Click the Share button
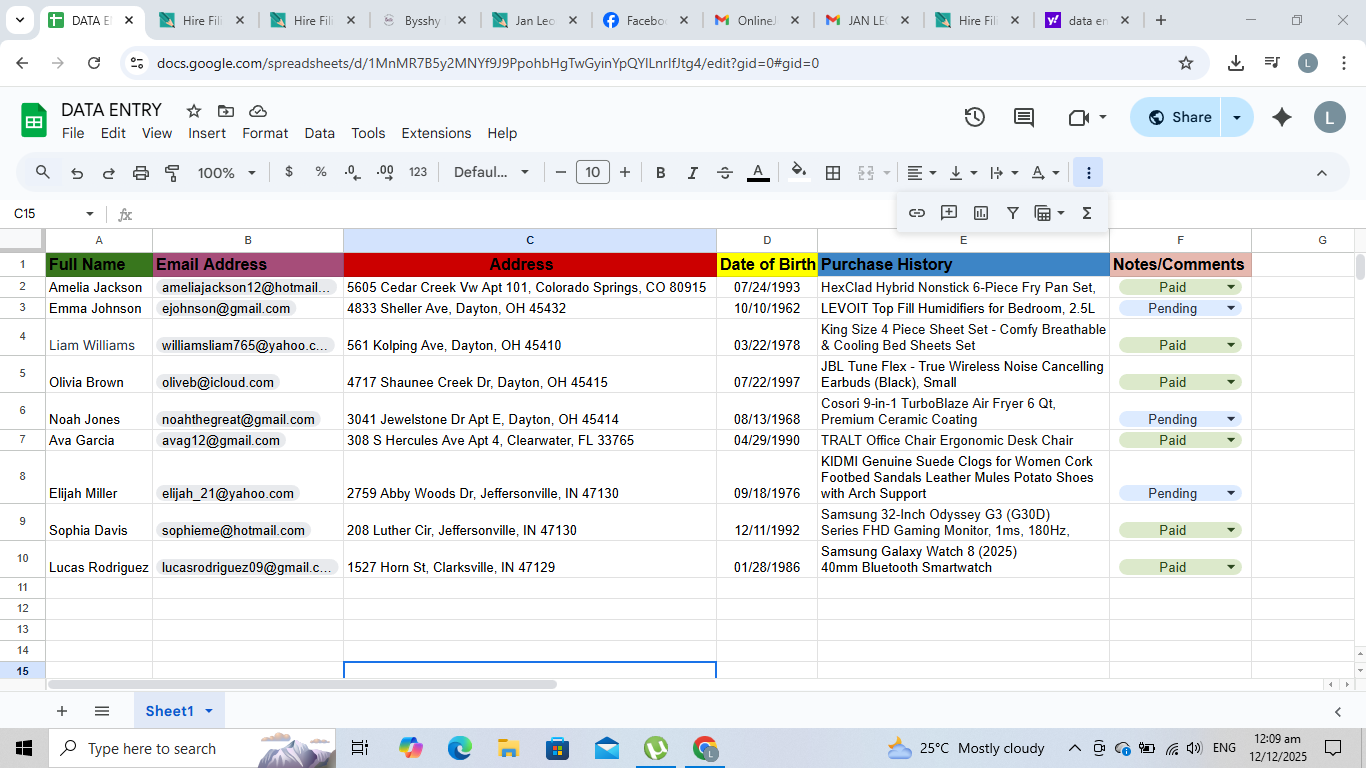The width and height of the screenshot is (1366, 768). (1178, 117)
